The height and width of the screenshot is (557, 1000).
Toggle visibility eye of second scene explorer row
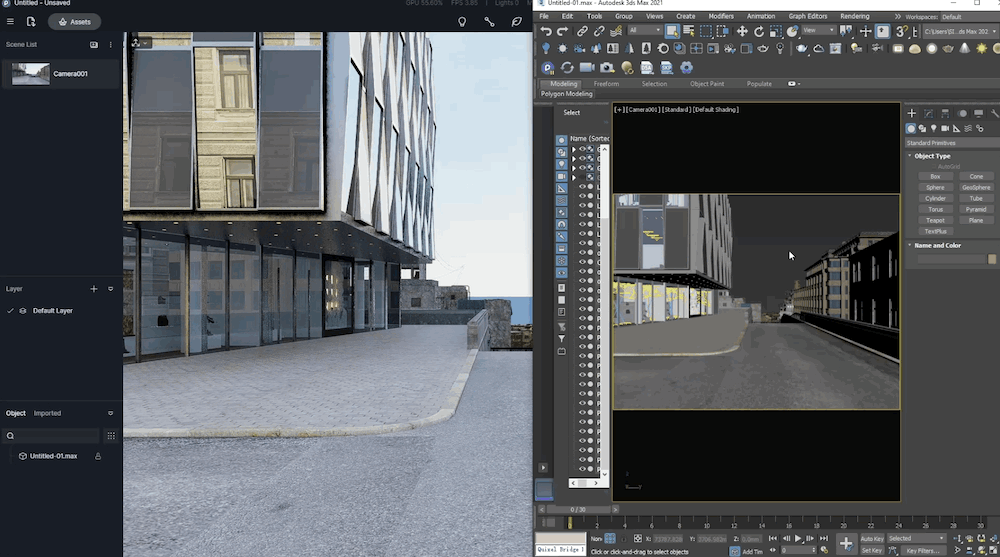point(582,158)
